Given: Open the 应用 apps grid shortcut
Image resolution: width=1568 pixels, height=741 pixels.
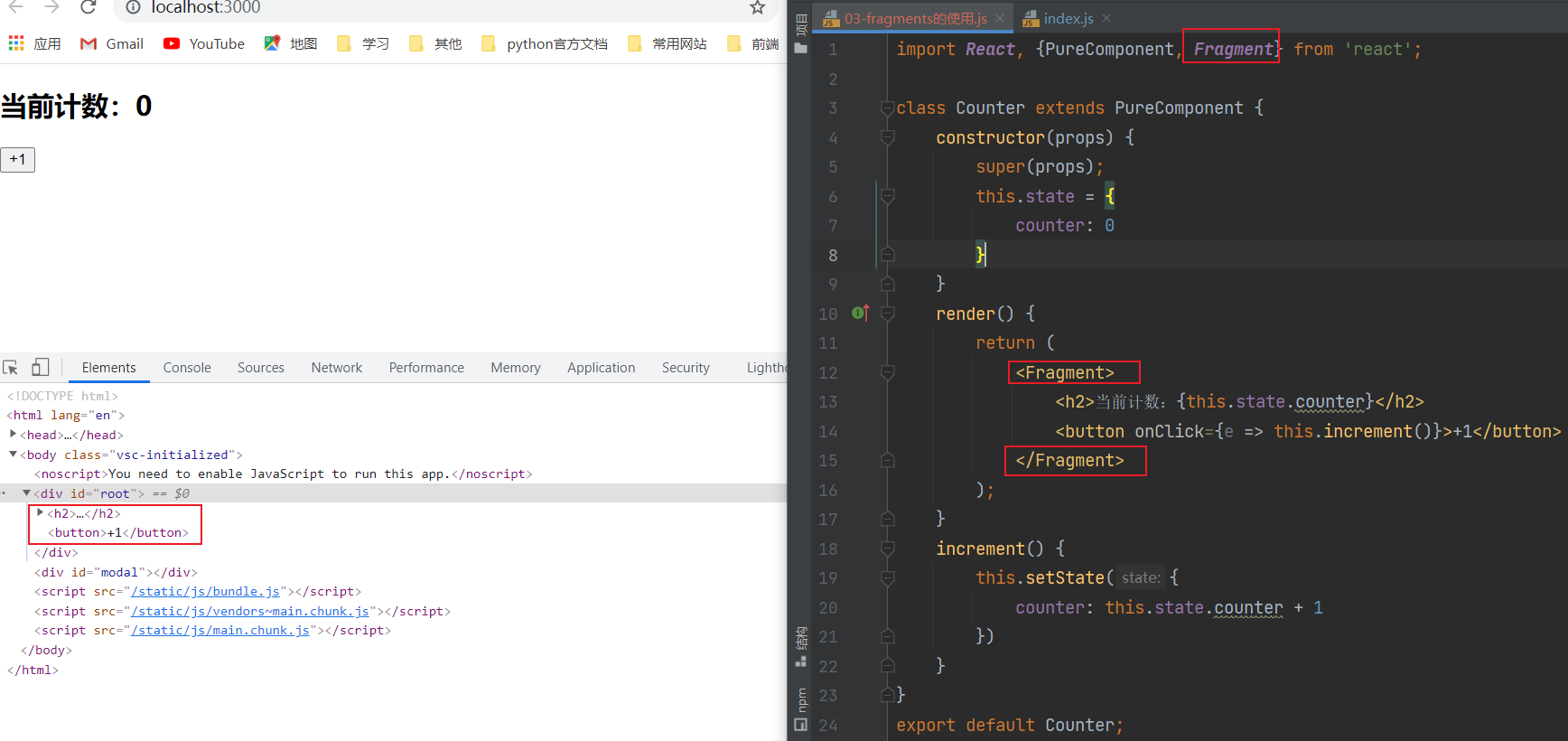Looking at the screenshot, I should pos(34,43).
